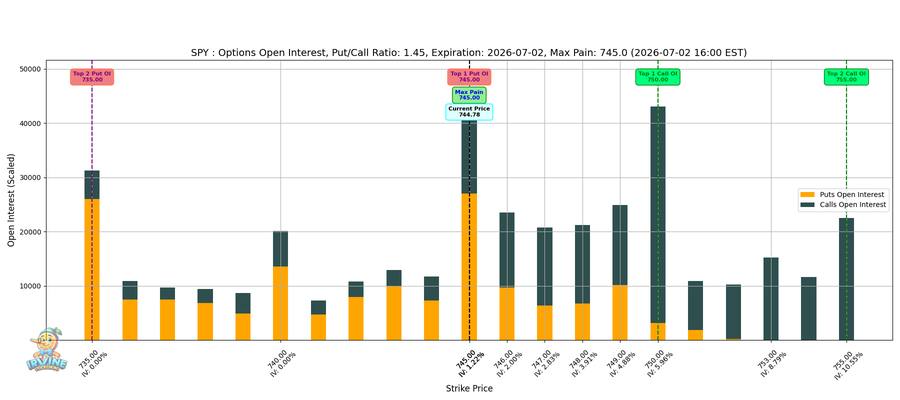Image resolution: width=900 pixels, height=400 pixels.
Task: Click the 'Top 2 Put OI 735.00' annotation box
Action: click(x=92, y=77)
